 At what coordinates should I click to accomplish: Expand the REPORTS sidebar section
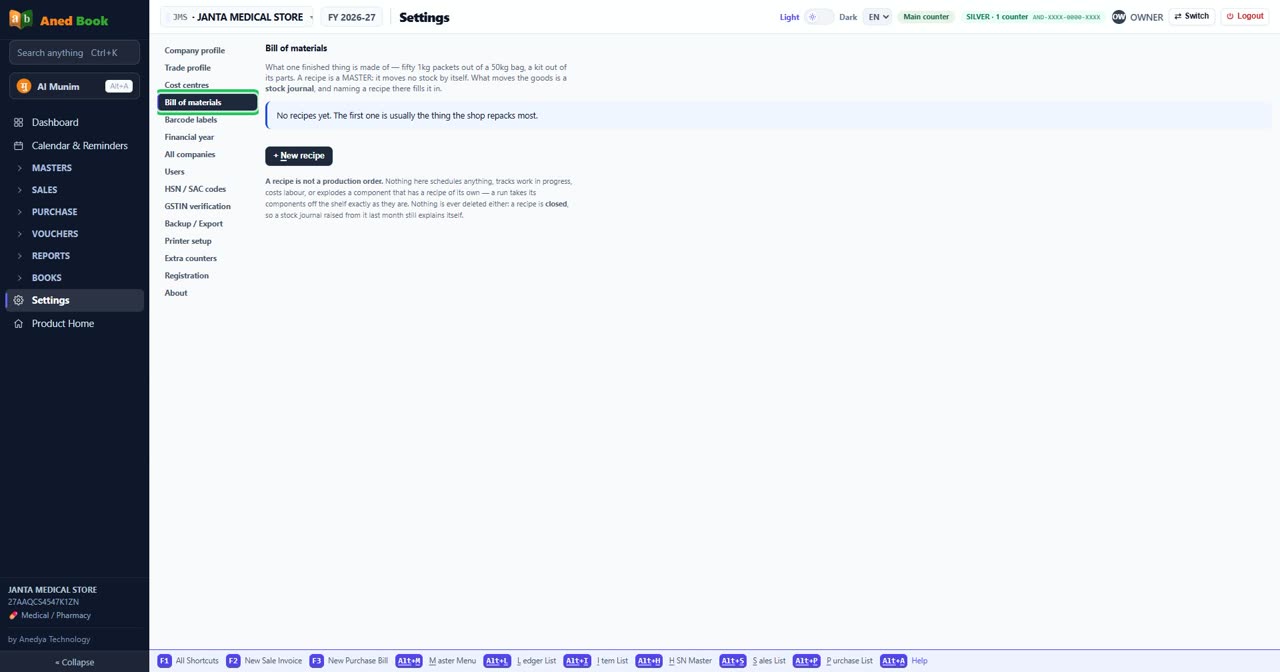point(75,256)
